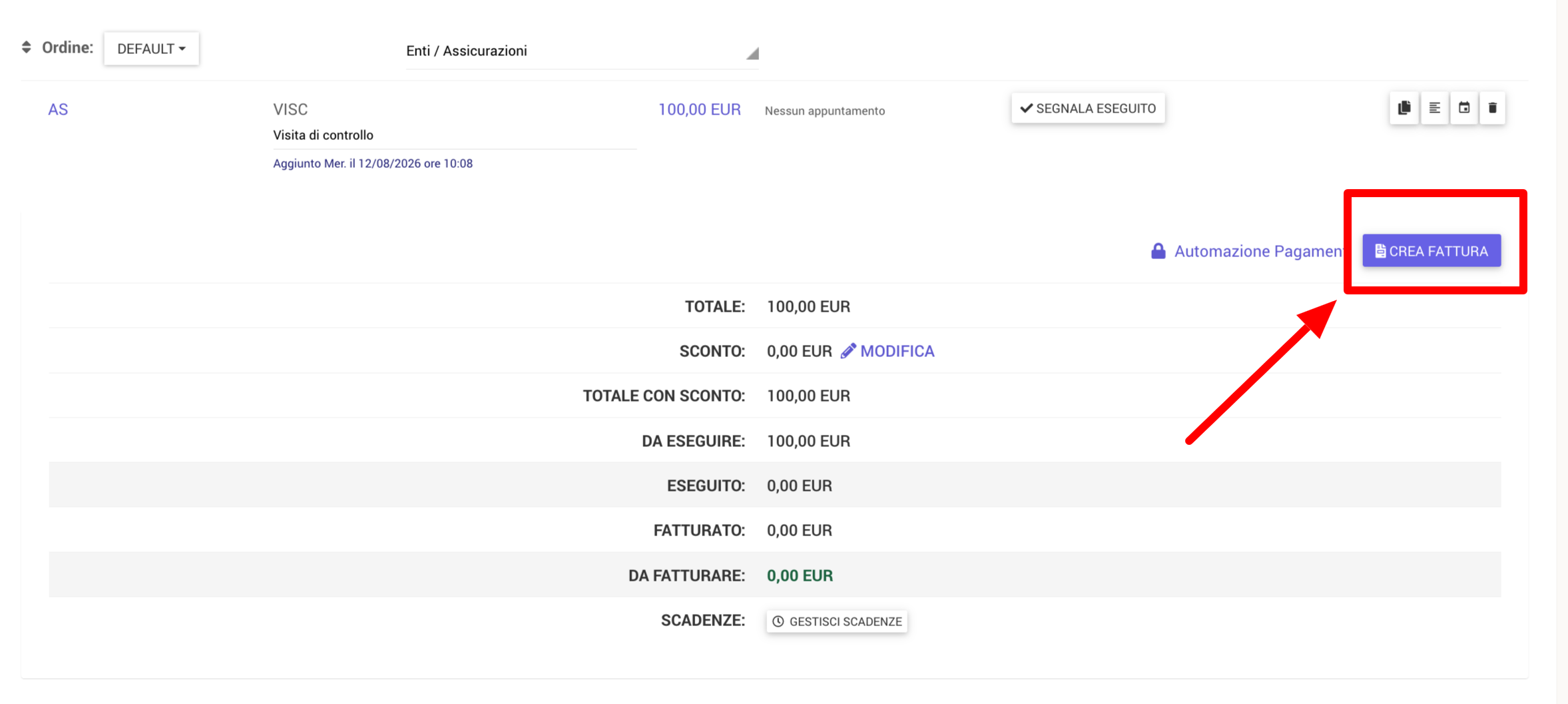Open the Automazione Pagamenti link
The width and height of the screenshot is (1568, 704).
point(1258,251)
